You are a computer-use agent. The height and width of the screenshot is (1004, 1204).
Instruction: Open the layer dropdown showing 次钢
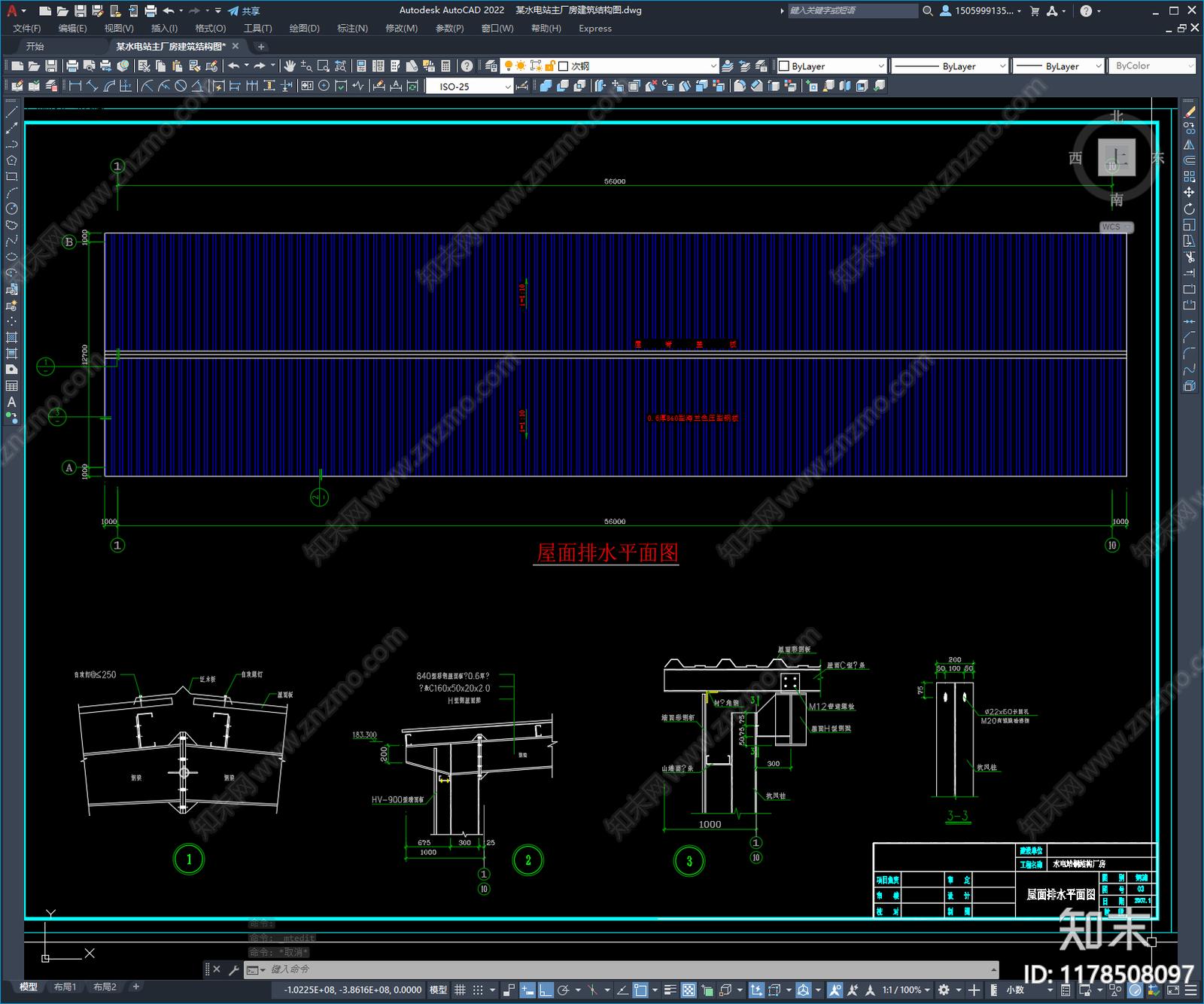(610, 66)
